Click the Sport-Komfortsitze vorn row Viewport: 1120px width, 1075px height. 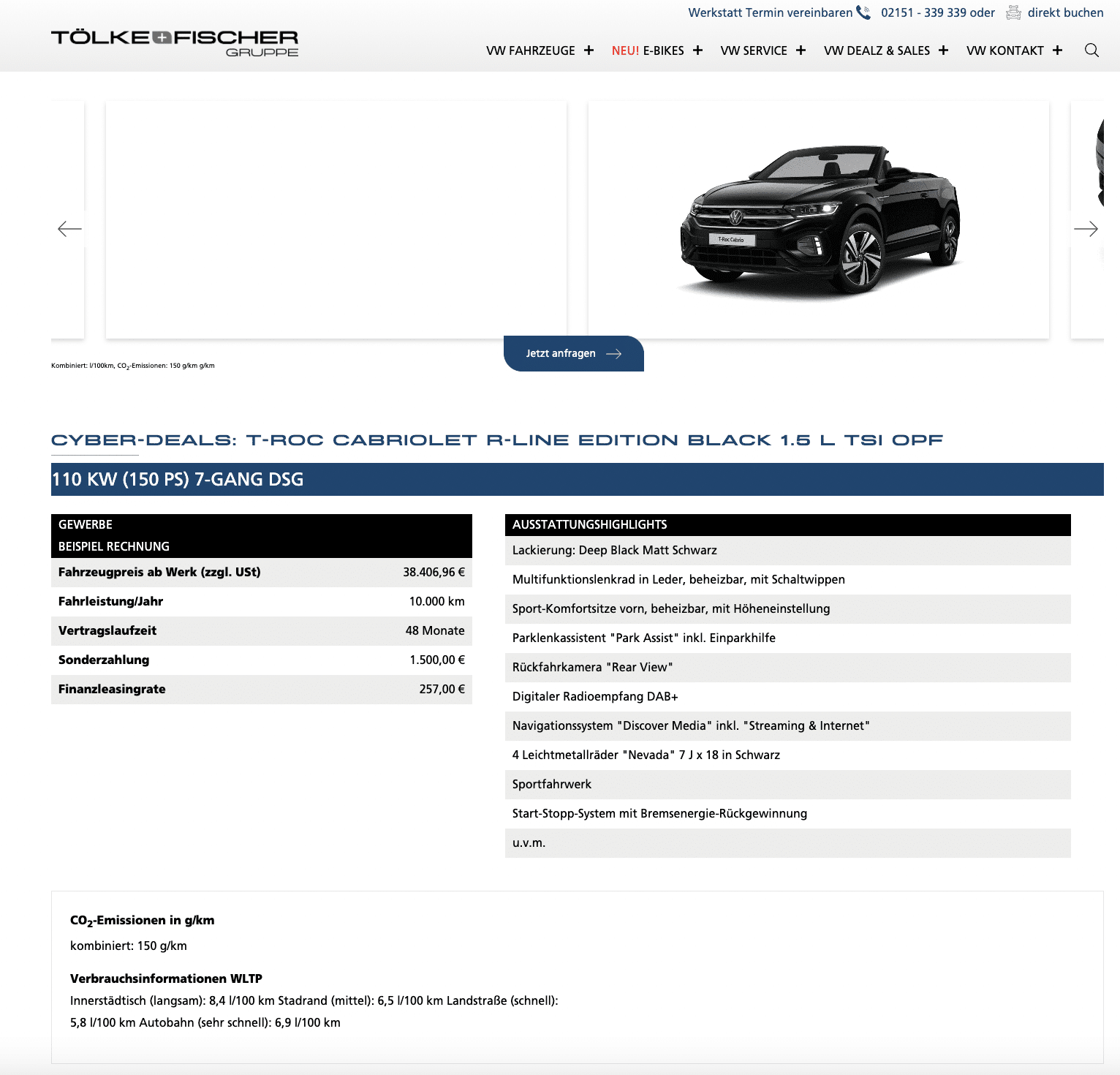(x=788, y=609)
